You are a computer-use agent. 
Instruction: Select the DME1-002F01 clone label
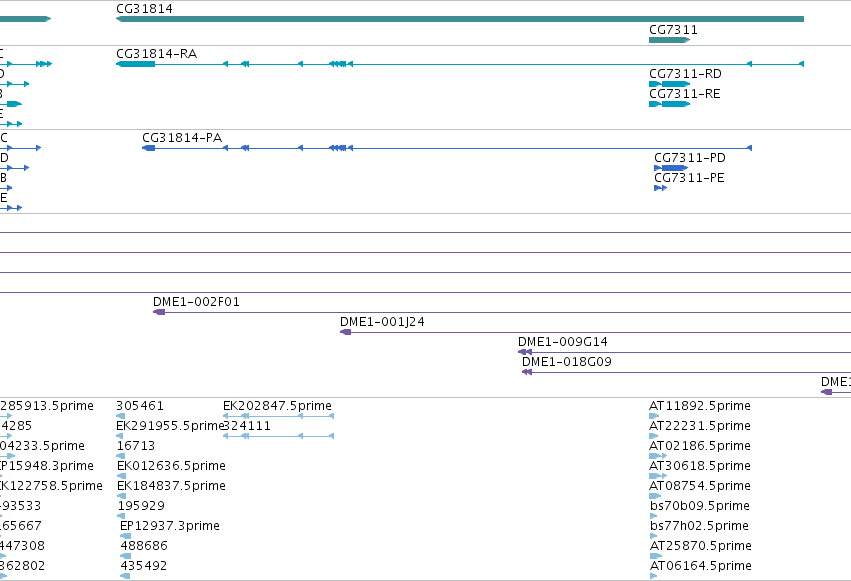coord(196,302)
